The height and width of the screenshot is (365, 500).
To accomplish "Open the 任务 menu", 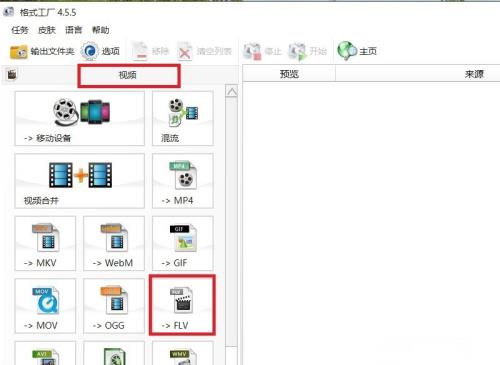I will pos(20,30).
